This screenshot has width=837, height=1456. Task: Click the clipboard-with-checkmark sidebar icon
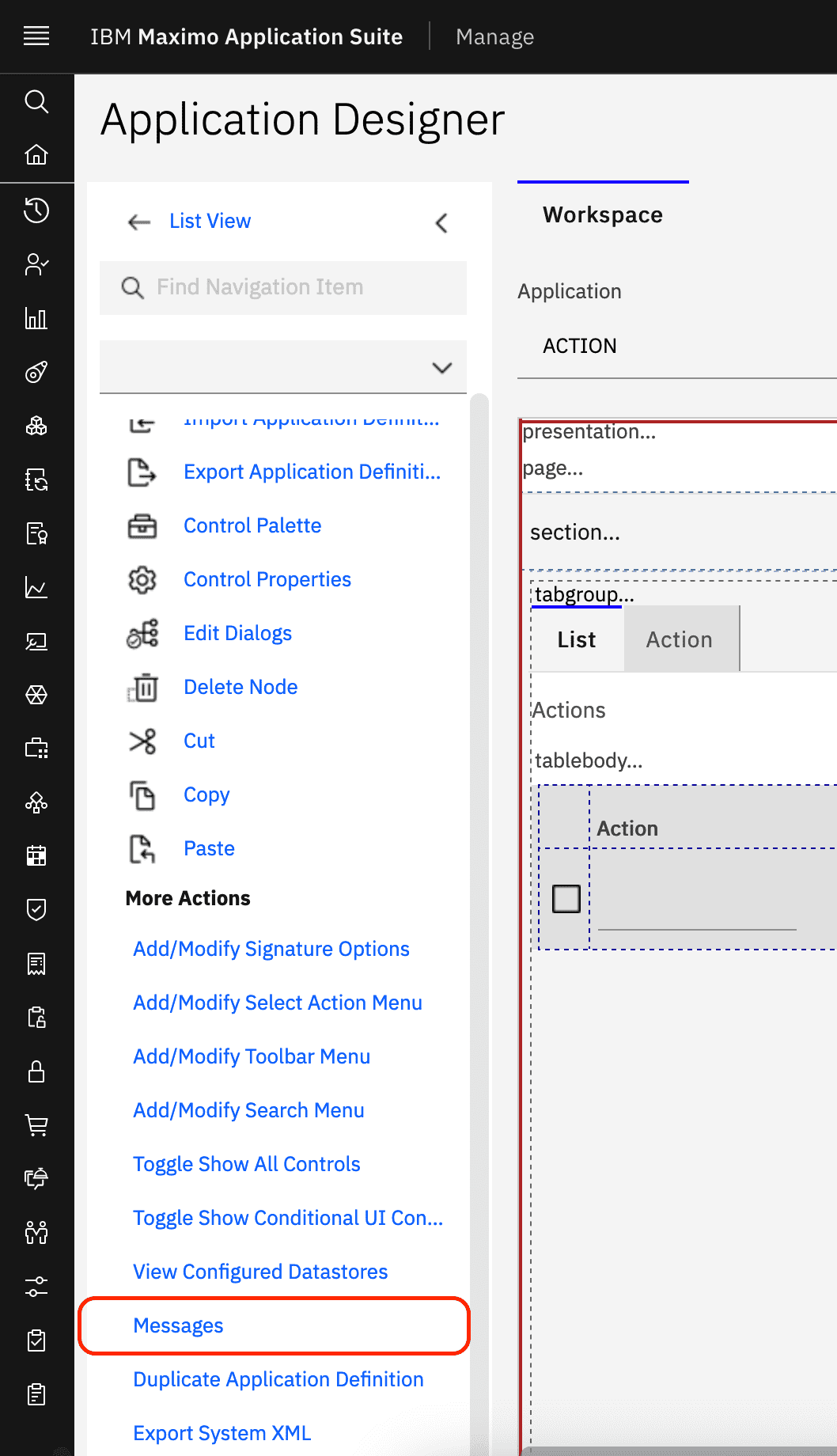click(36, 1340)
